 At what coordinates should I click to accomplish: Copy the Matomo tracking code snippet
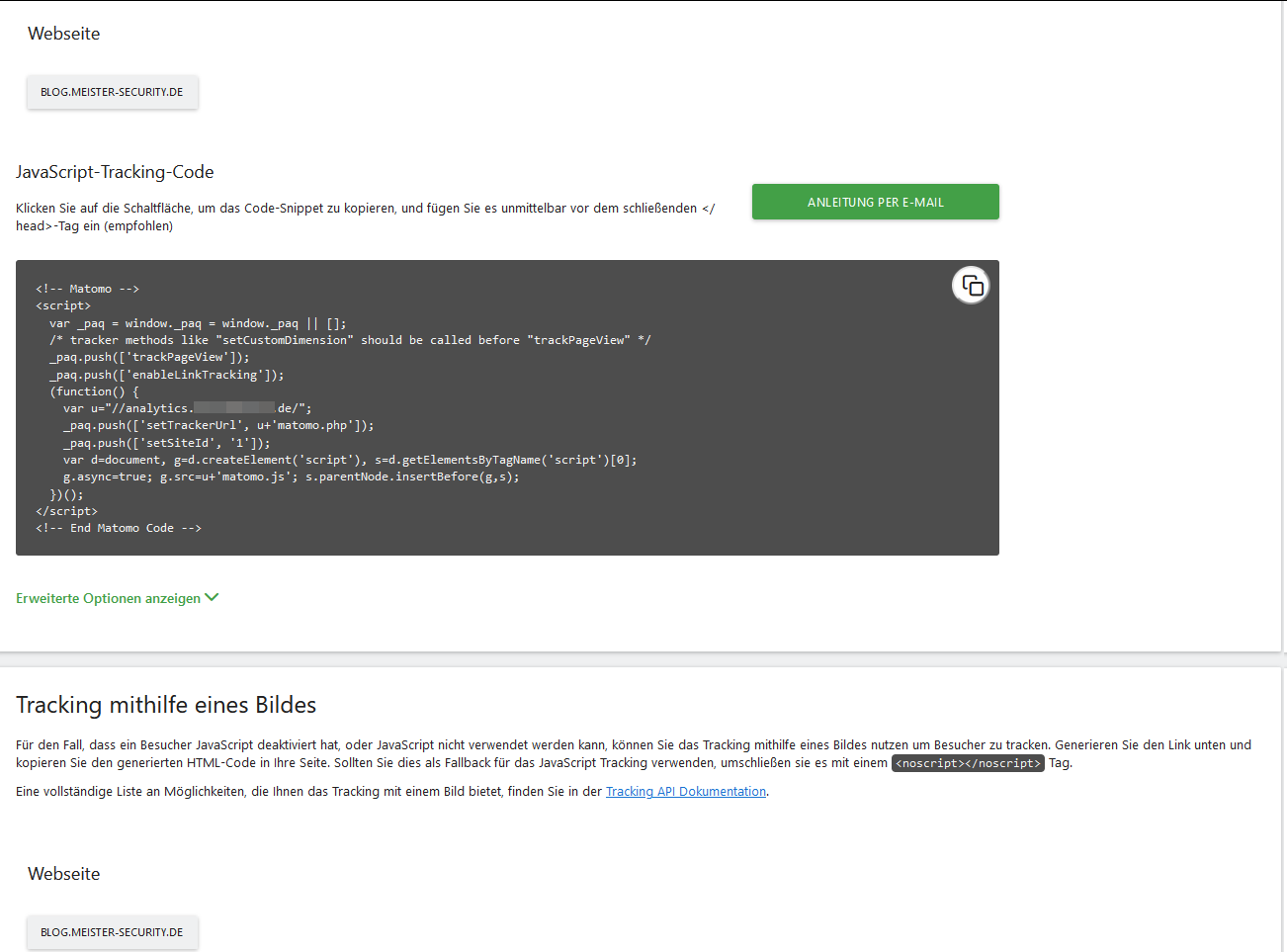[971, 286]
